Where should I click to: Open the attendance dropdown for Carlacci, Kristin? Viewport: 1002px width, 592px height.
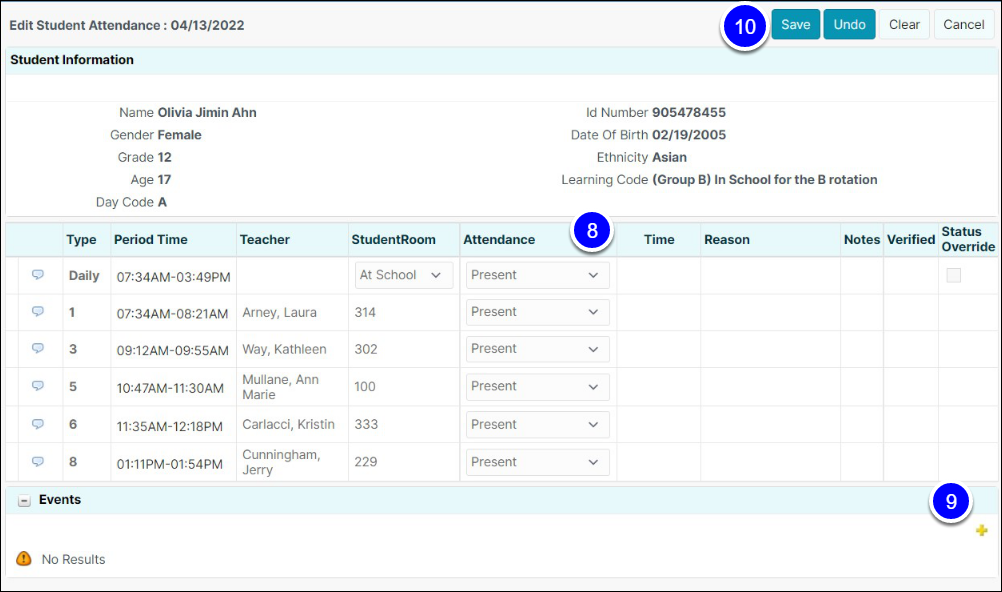tap(537, 425)
